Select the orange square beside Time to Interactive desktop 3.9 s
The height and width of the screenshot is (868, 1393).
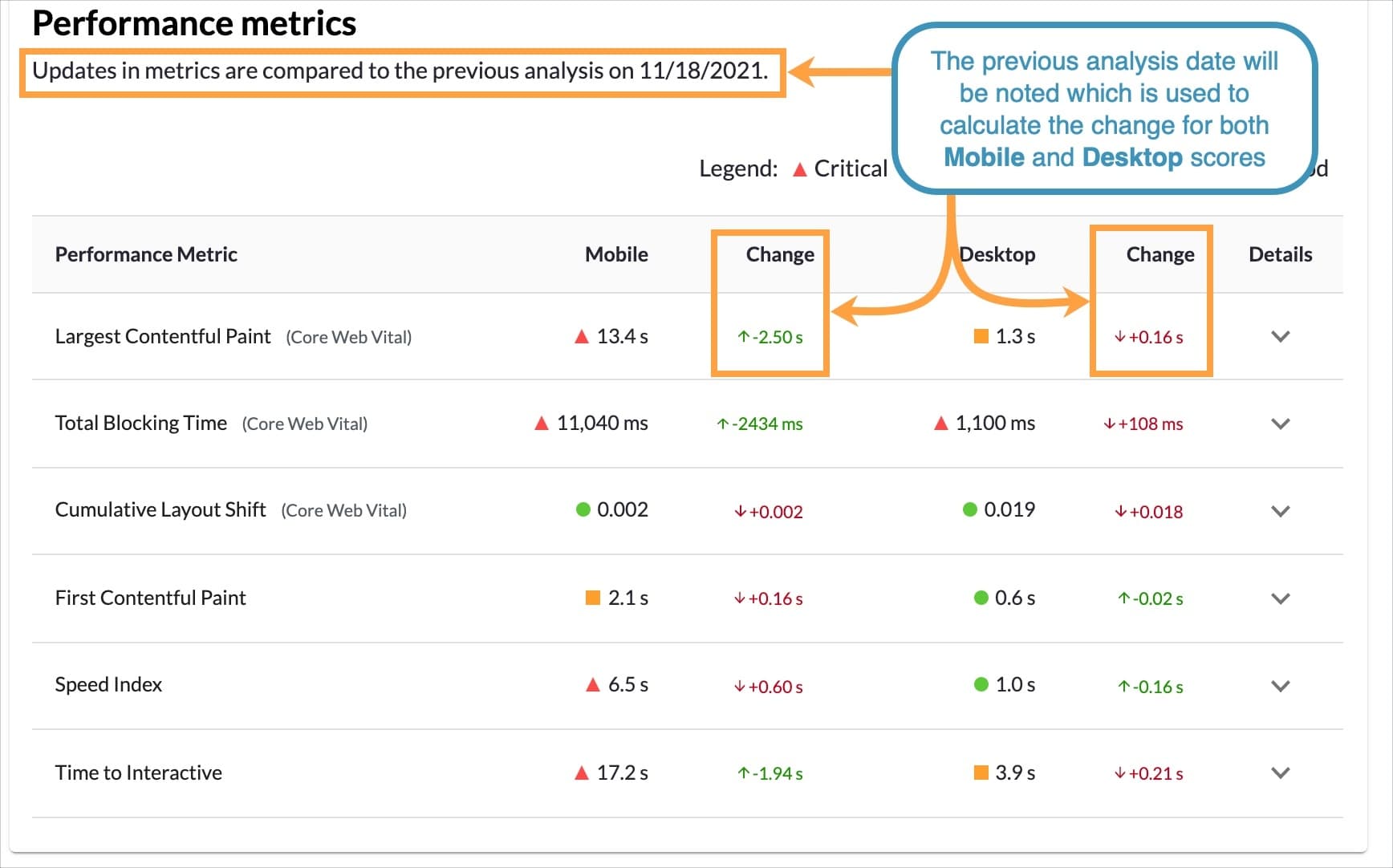pyautogui.click(x=981, y=773)
